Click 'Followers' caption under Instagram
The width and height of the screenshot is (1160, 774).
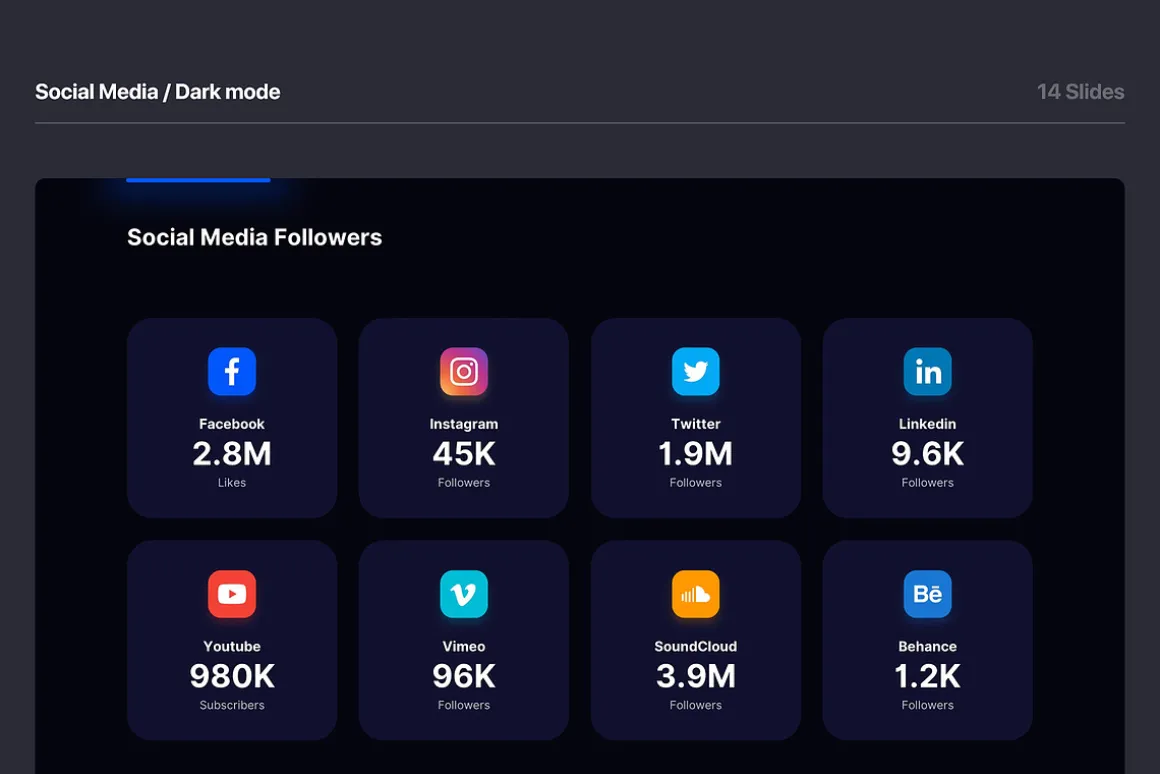464,482
